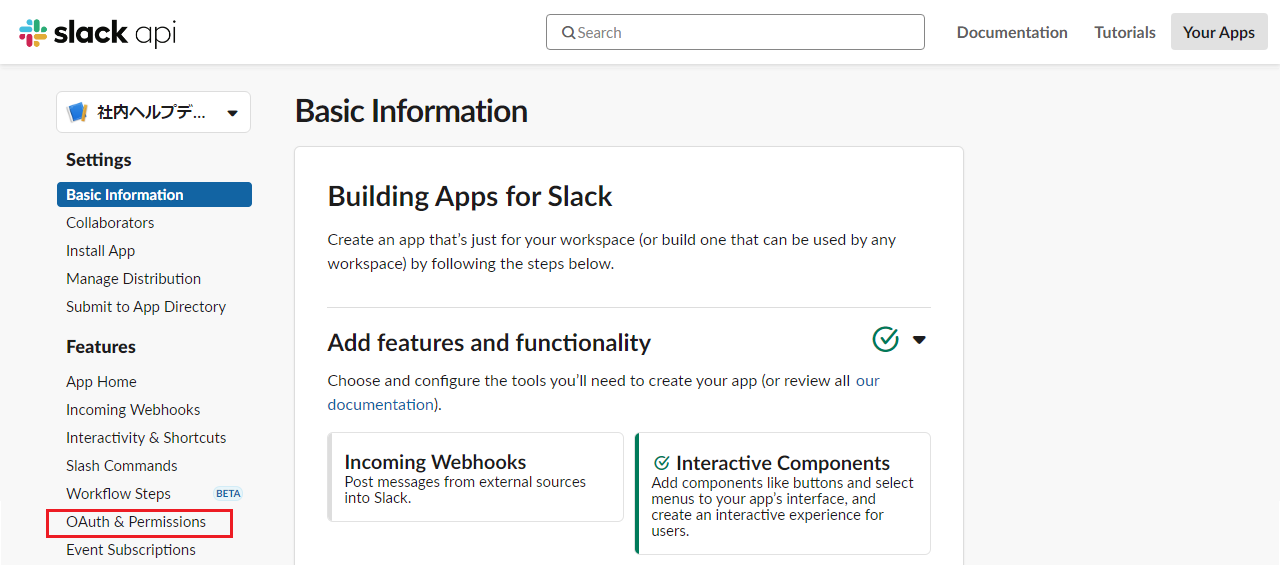This screenshot has width=1280, height=565.
Task: Select Basic Information in sidebar
Action: [154, 195]
